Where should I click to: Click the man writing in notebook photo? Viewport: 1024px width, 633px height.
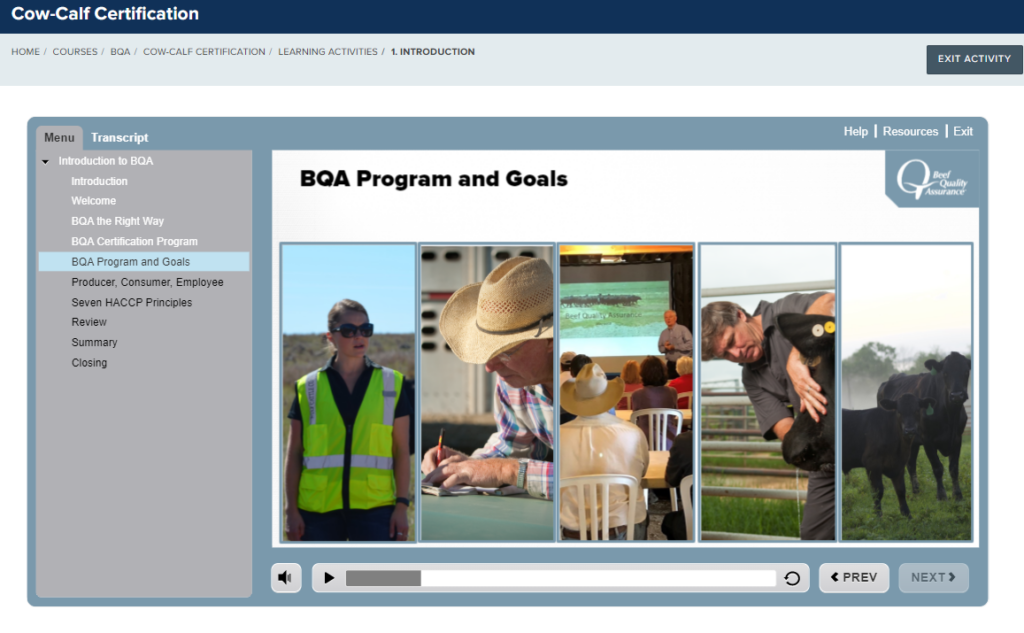pyautogui.click(x=487, y=392)
